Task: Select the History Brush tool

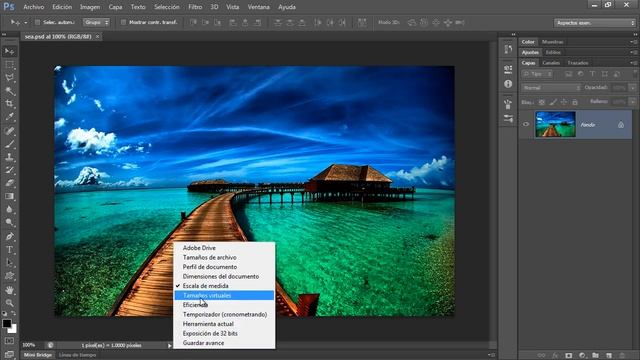Action: coord(9,170)
